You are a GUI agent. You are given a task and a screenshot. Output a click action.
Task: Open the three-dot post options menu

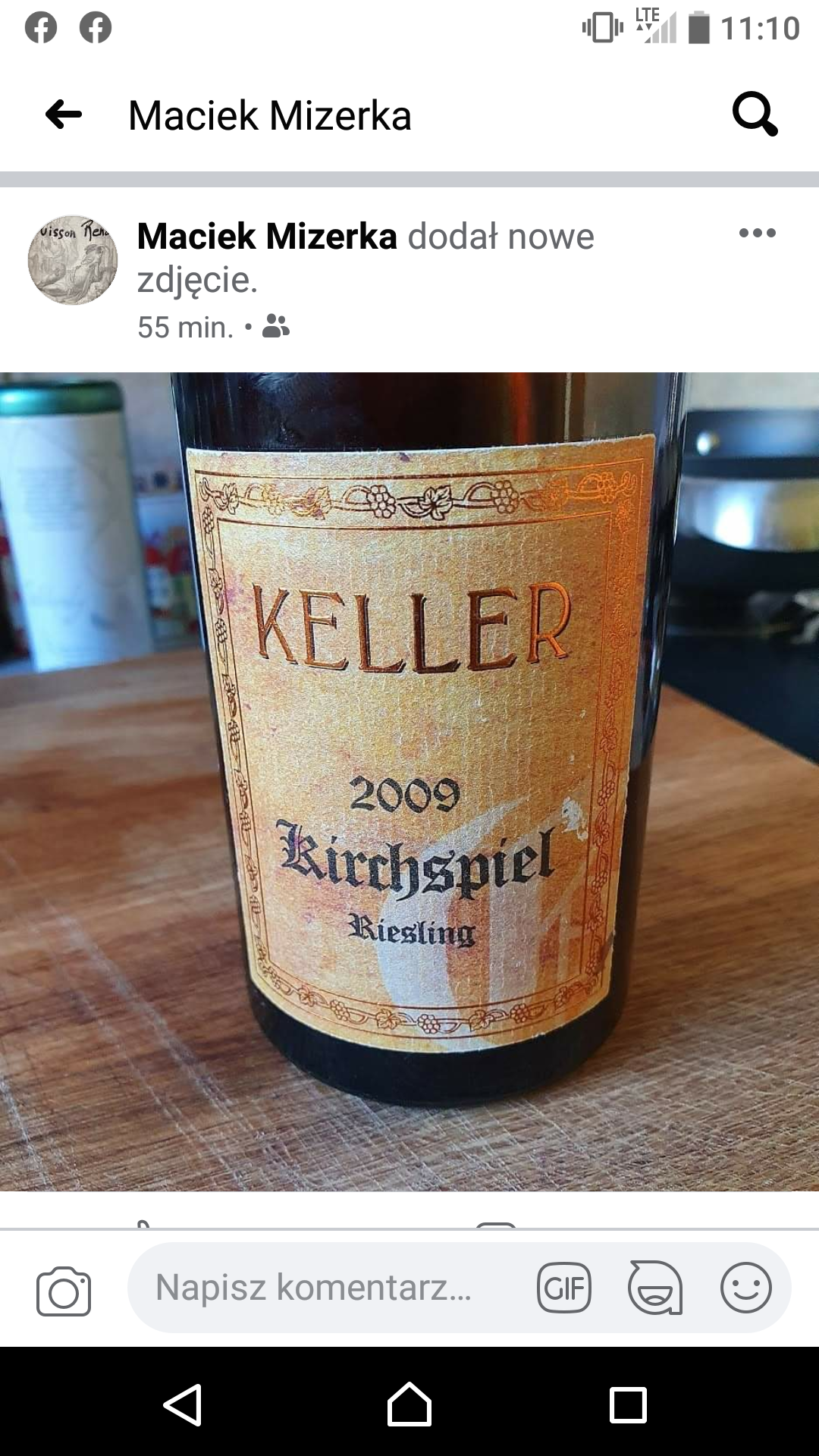[x=758, y=233]
